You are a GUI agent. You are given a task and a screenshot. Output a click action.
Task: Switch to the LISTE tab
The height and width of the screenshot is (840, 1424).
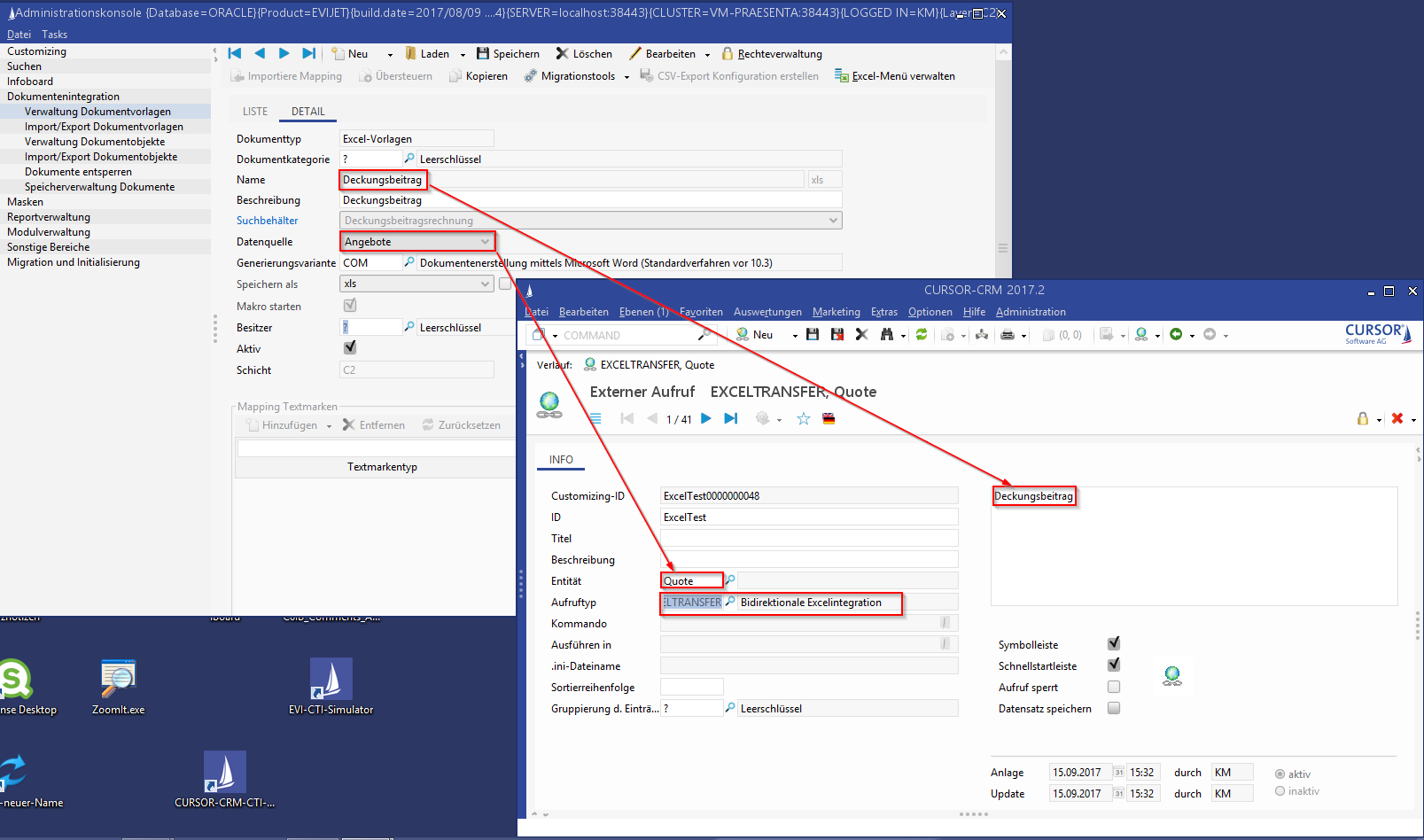[x=255, y=112]
